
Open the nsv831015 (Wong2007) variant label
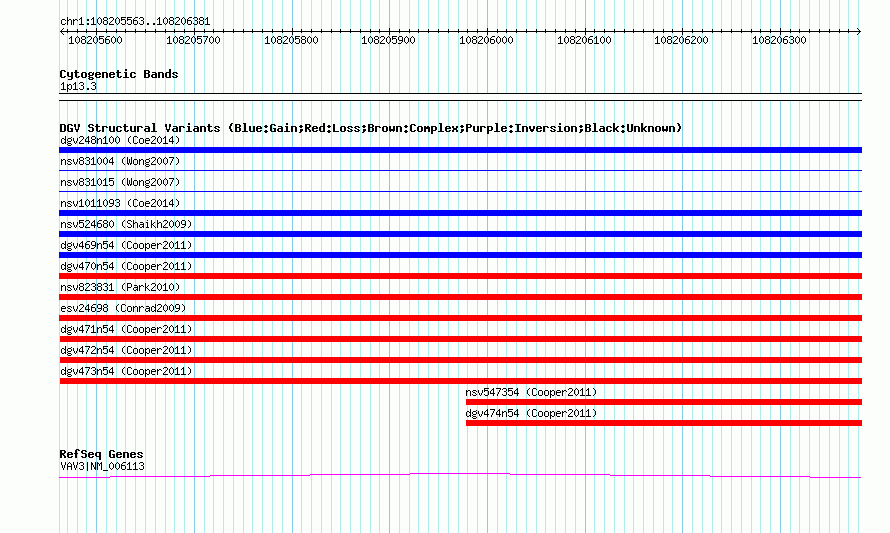(120, 182)
